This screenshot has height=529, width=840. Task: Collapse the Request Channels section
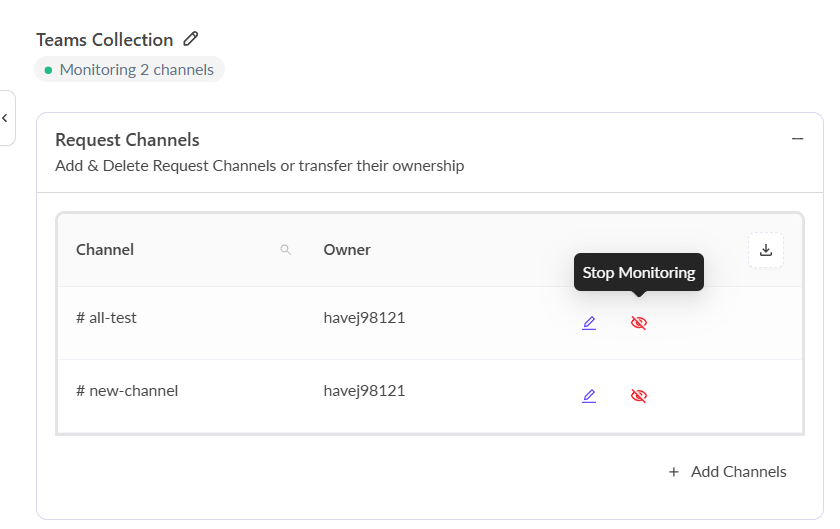tap(797, 139)
